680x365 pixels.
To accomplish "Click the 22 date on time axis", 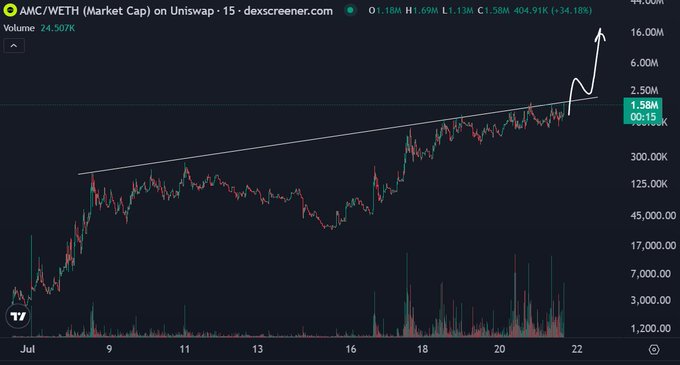I will click(x=577, y=349).
